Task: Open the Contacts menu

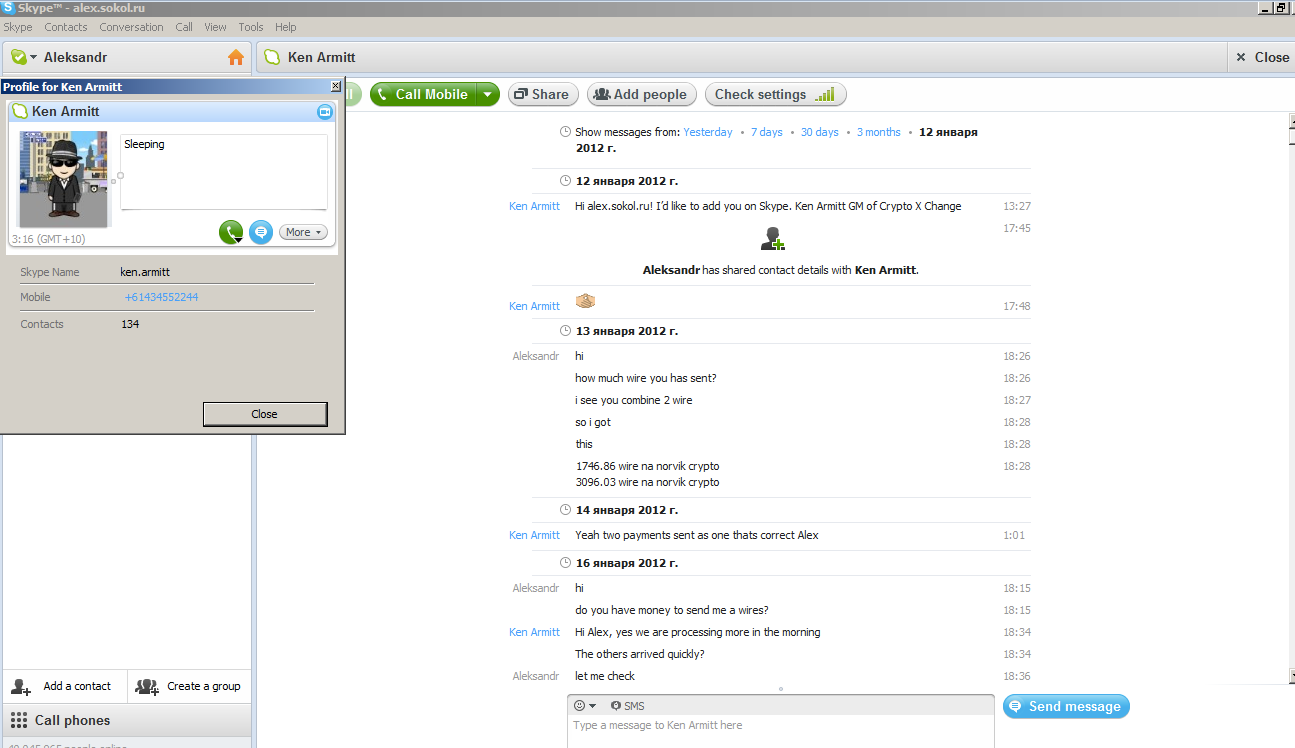Action: pos(66,27)
